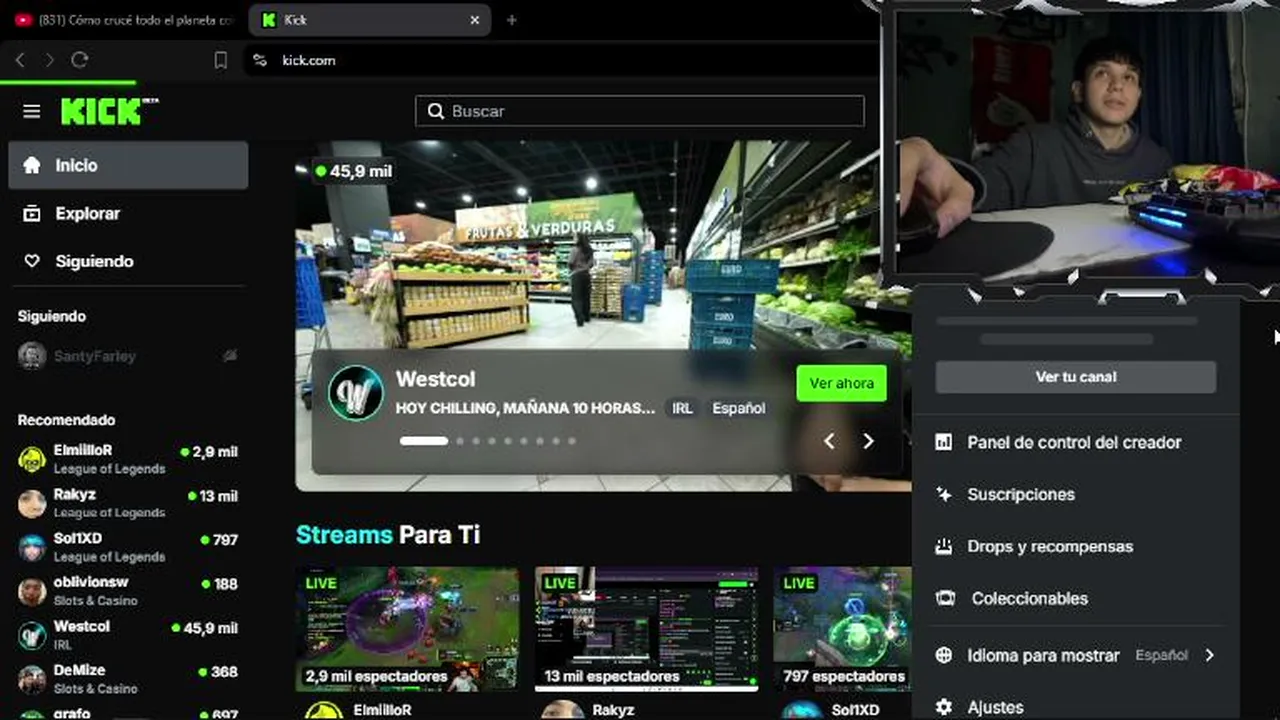The image size is (1280, 720).
Task: Open Coleccionables from the profile menu
Action: click(x=1076, y=598)
